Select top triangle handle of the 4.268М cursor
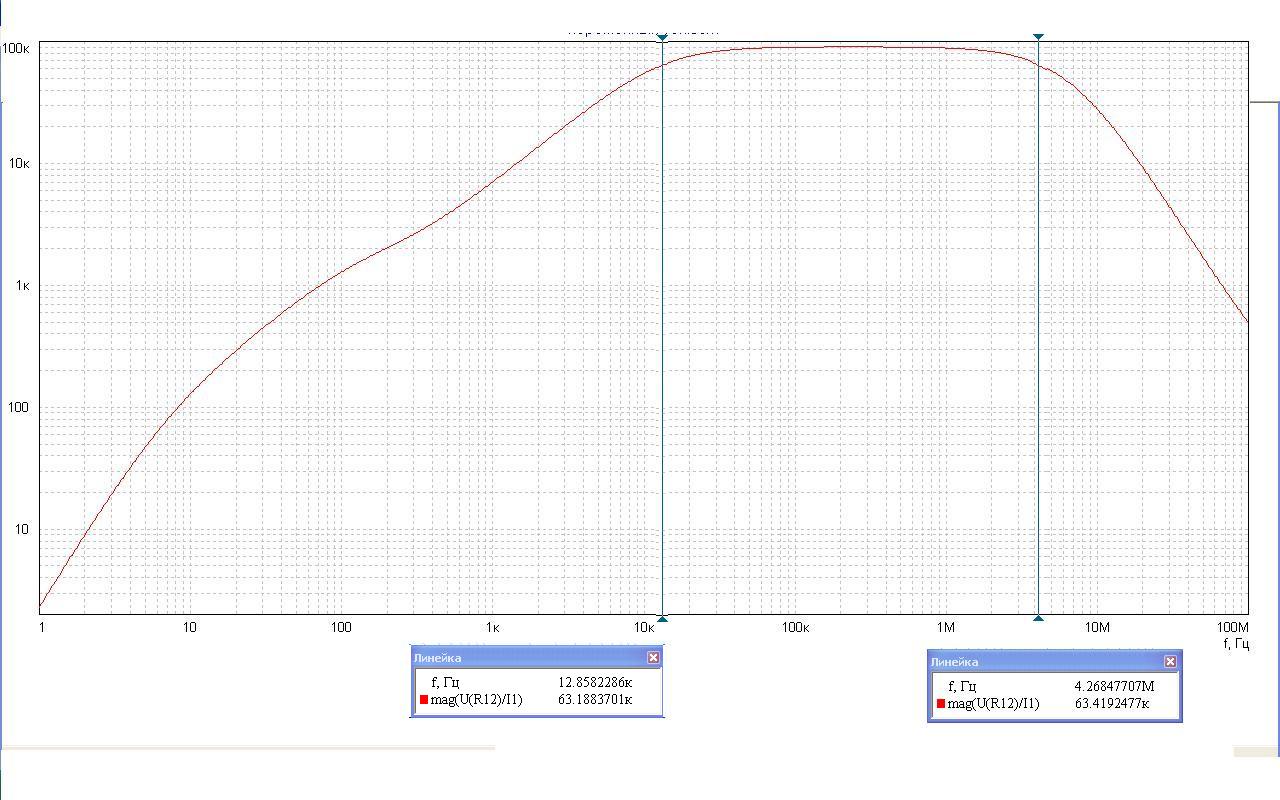 [1038, 36]
